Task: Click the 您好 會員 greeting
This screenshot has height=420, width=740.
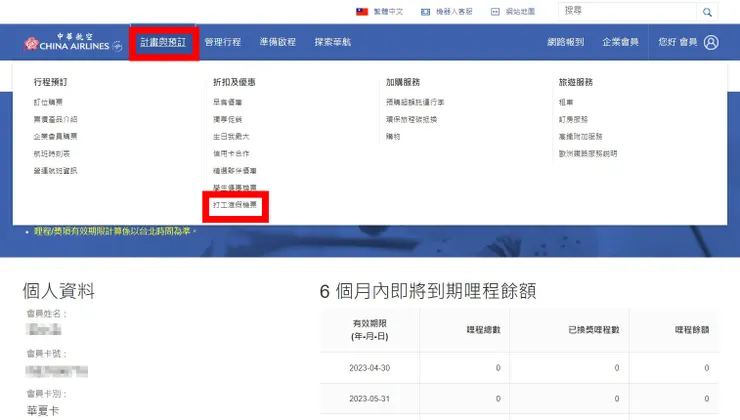Action: click(x=678, y=42)
